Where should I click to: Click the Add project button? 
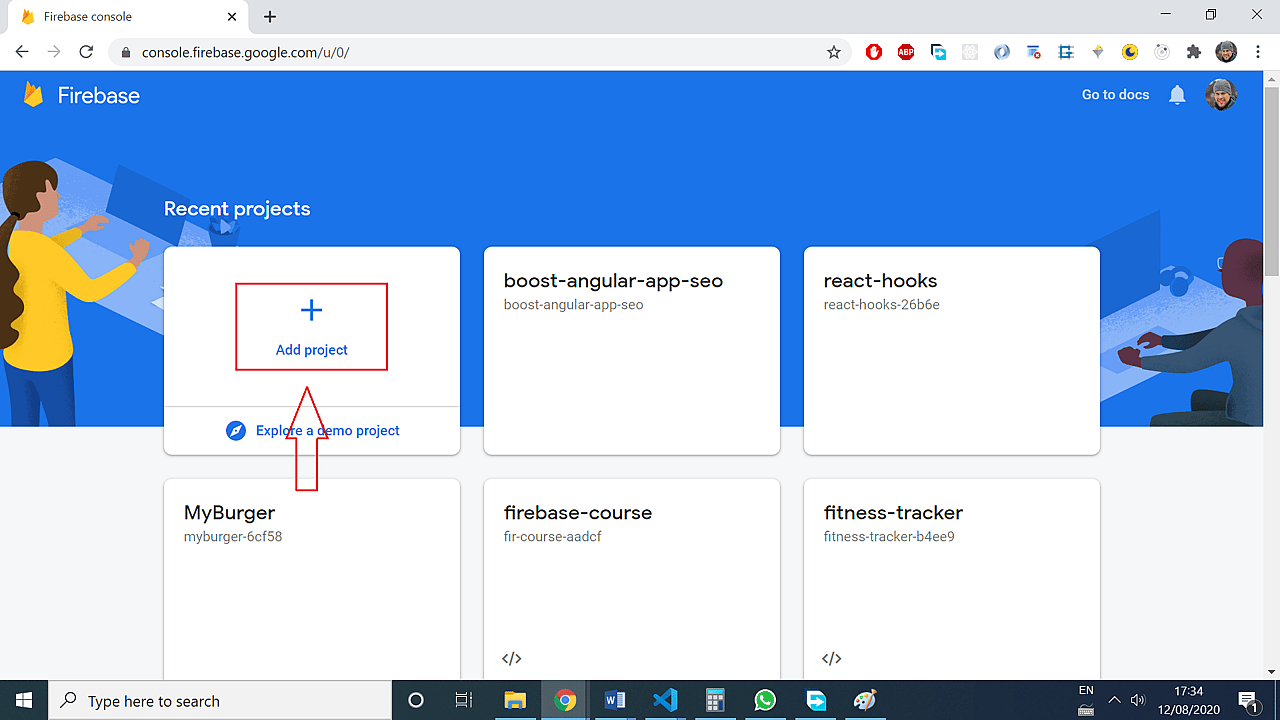311,327
